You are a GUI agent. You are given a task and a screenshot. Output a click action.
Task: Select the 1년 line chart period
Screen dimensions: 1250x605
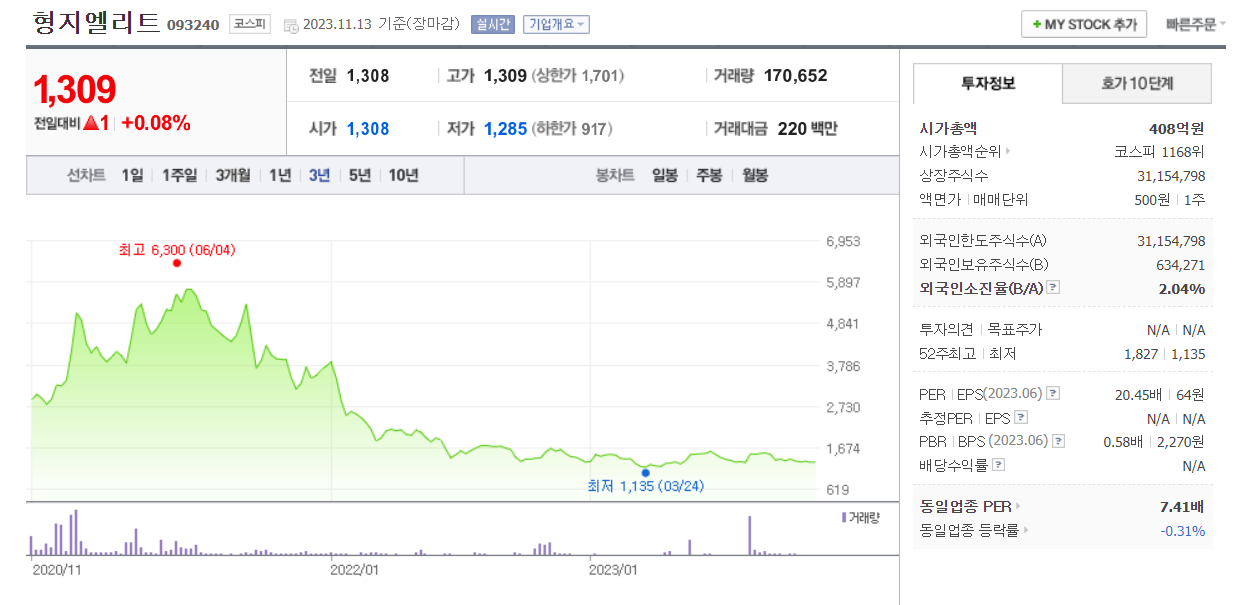[280, 175]
